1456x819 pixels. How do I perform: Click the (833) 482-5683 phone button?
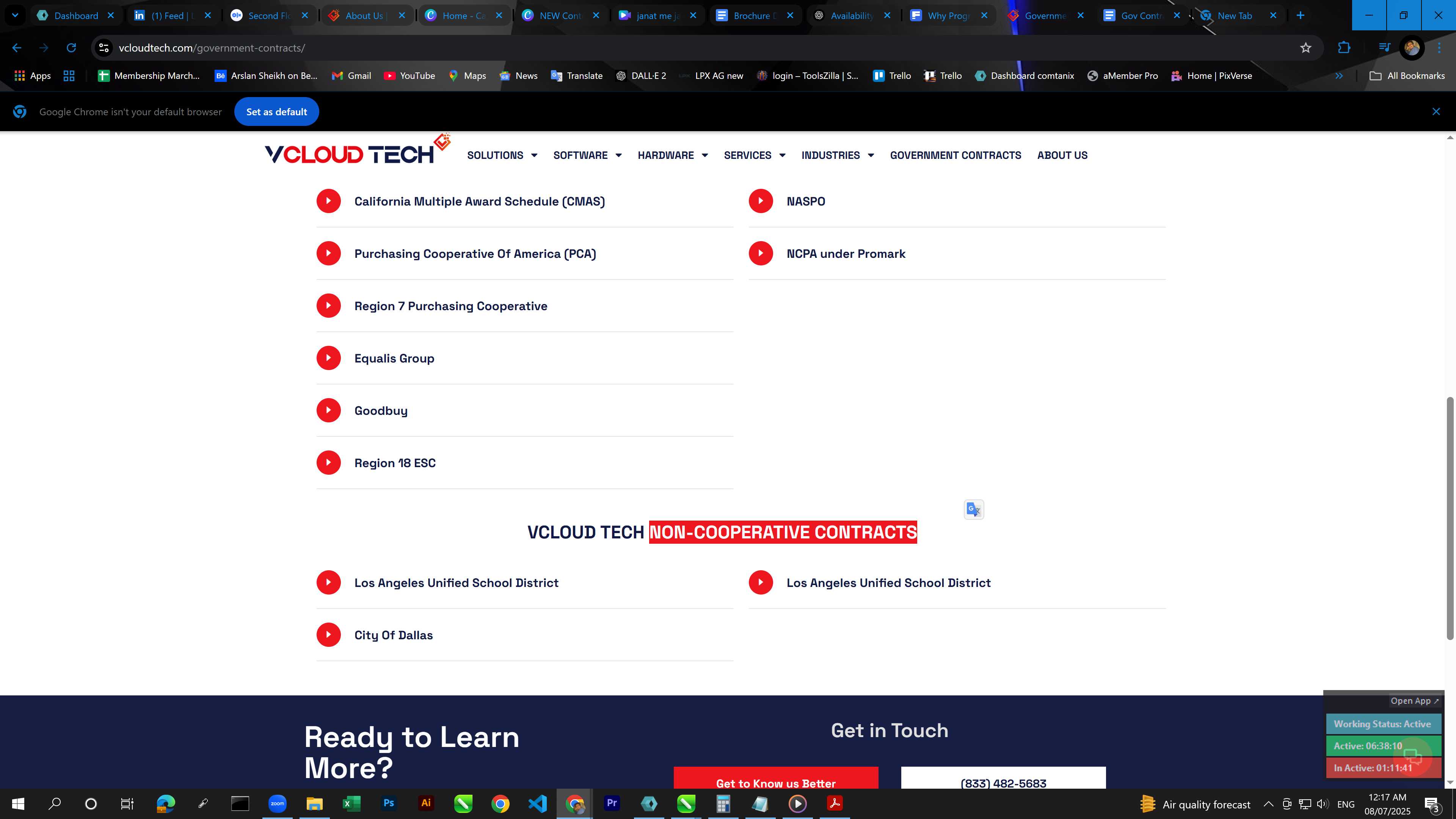1003,778
